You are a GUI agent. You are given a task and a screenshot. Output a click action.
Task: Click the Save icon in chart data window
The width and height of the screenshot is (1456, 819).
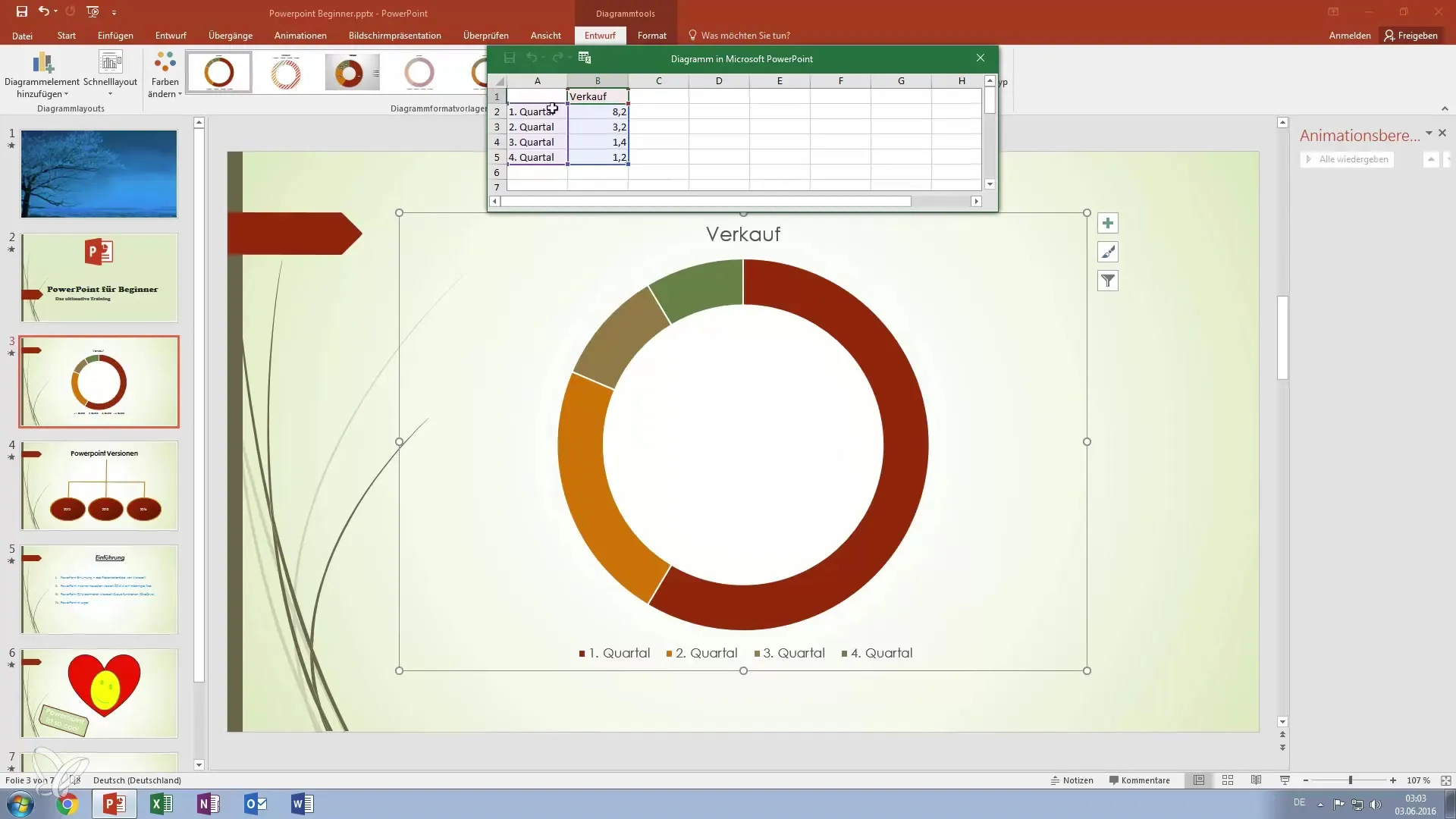510,58
